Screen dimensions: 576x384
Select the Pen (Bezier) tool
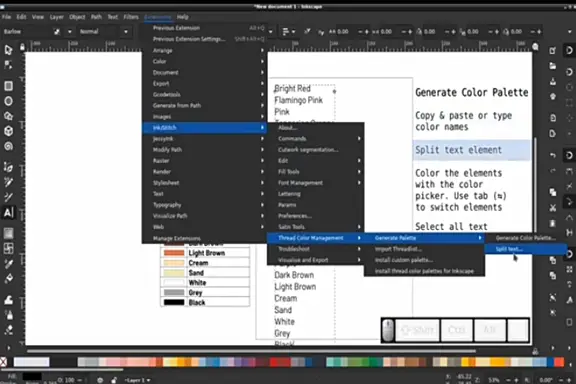point(8,167)
